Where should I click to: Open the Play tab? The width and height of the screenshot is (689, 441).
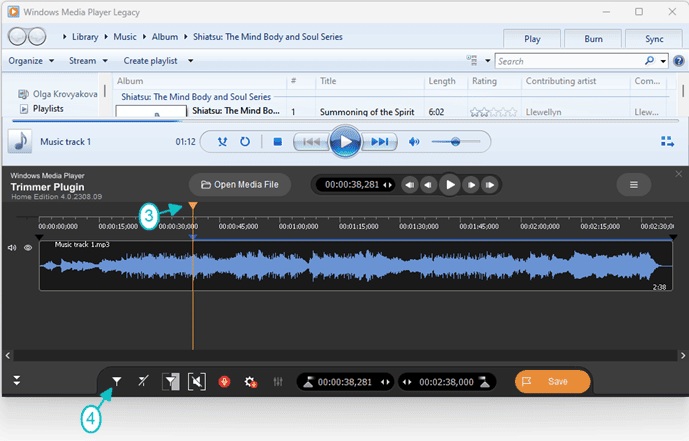coord(532,39)
